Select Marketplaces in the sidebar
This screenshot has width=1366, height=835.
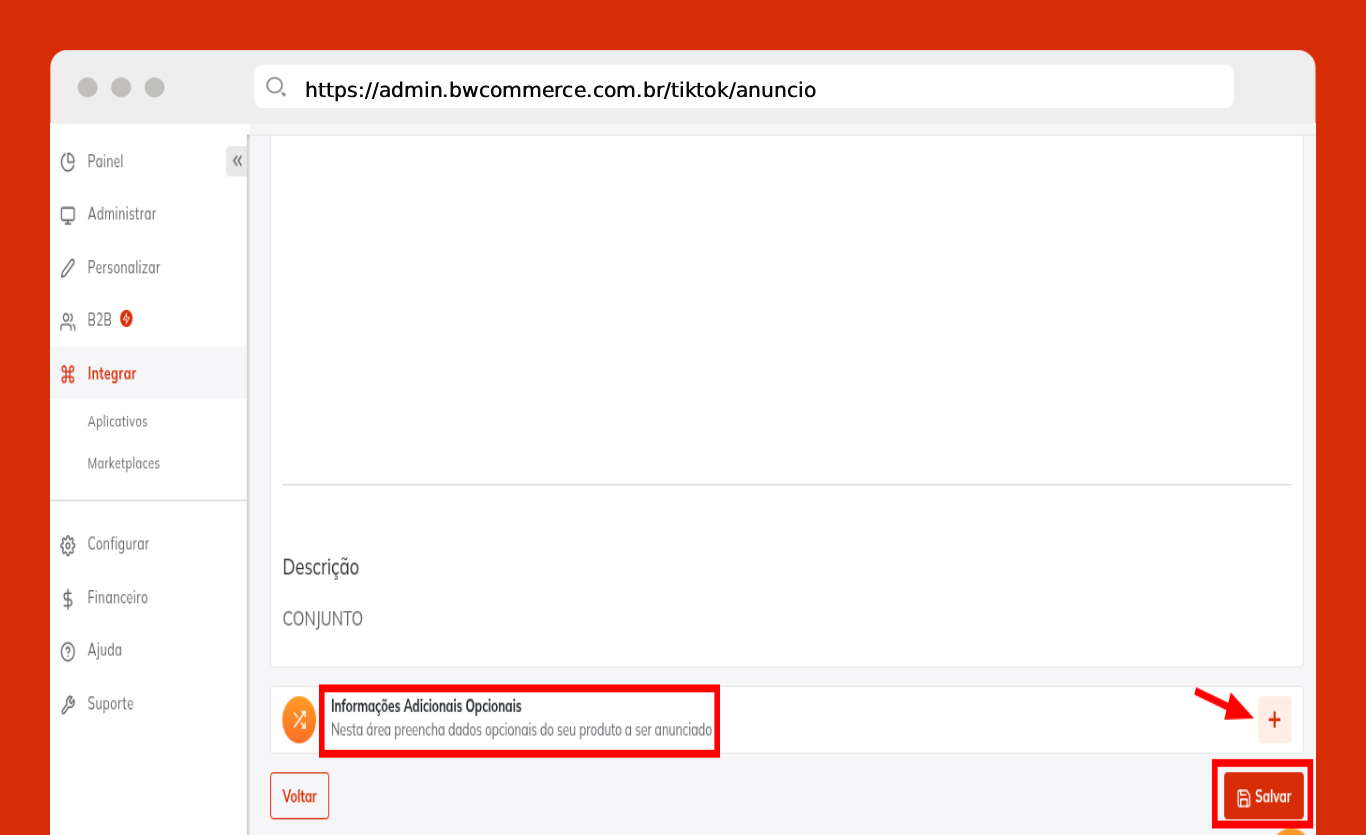pyautogui.click(x=123, y=464)
